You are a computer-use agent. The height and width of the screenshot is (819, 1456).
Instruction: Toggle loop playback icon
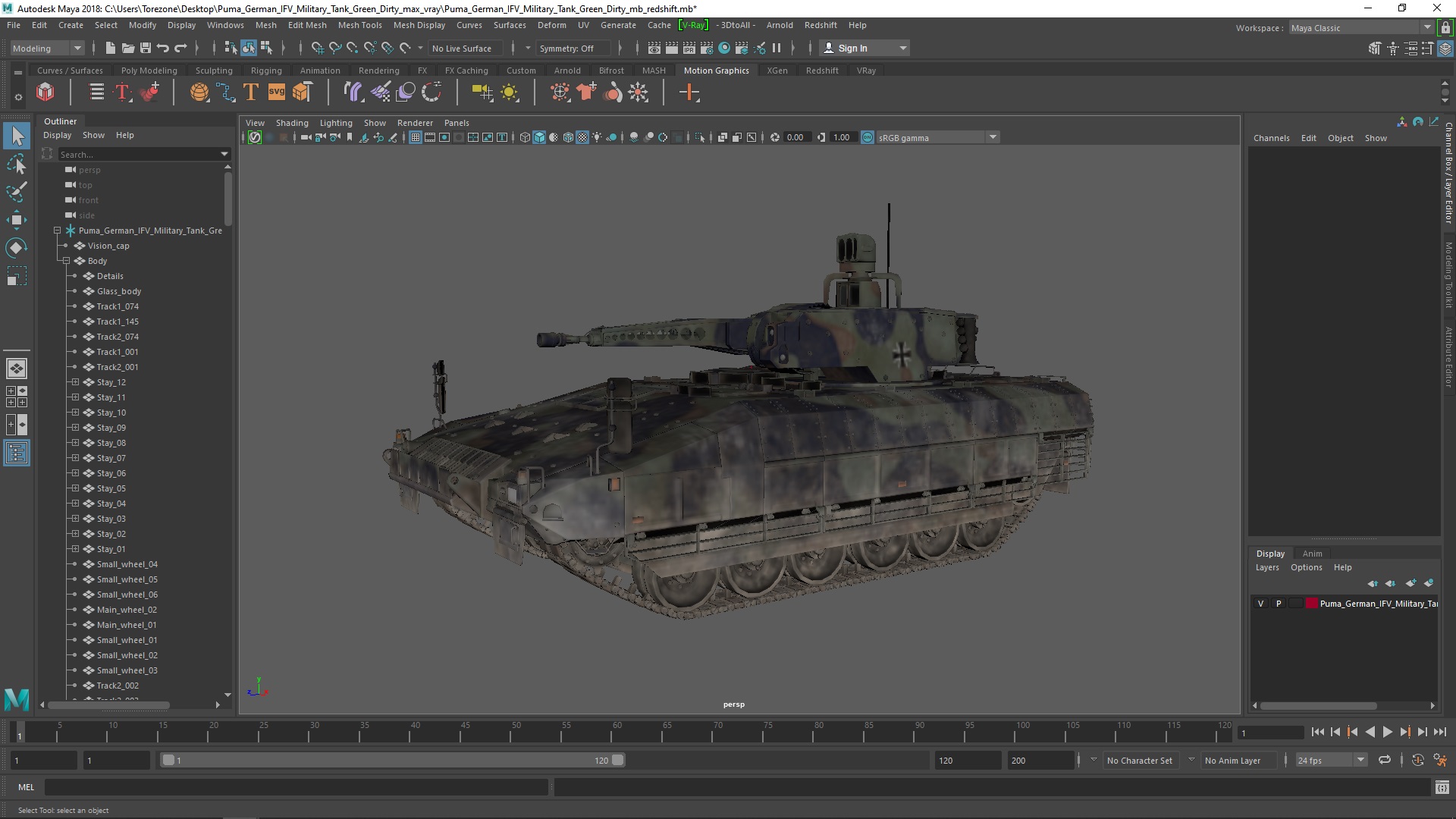[1385, 760]
